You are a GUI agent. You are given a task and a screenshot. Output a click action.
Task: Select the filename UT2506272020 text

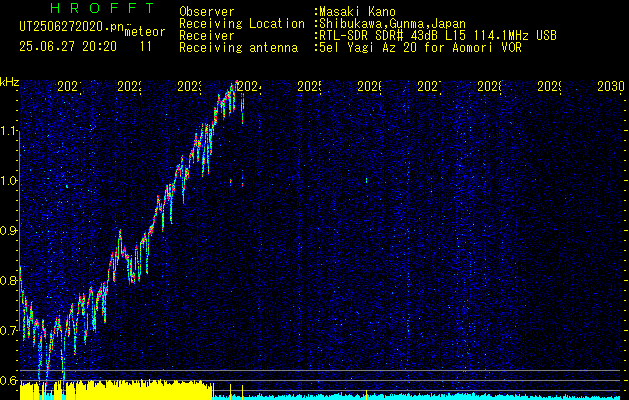tap(70, 27)
